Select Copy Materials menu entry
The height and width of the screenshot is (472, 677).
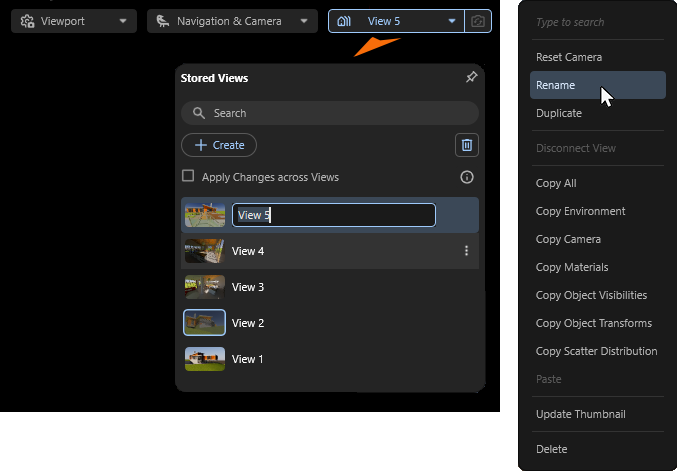(x=598, y=267)
